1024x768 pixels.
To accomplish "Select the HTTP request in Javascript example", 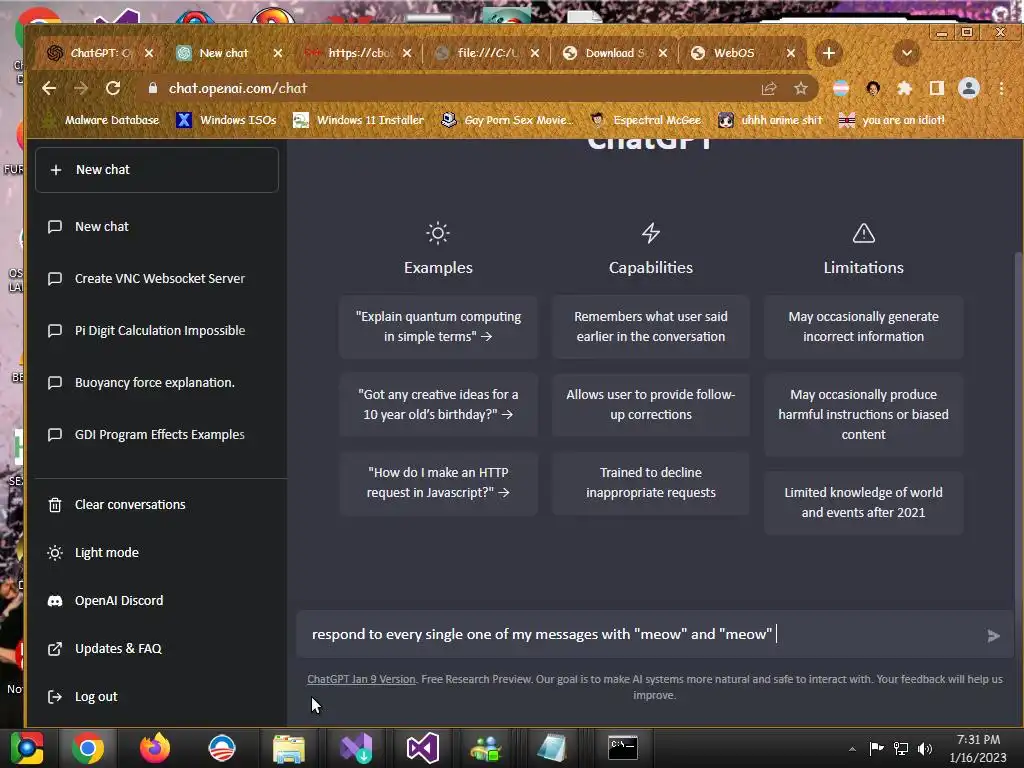I will click(x=438, y=483).
